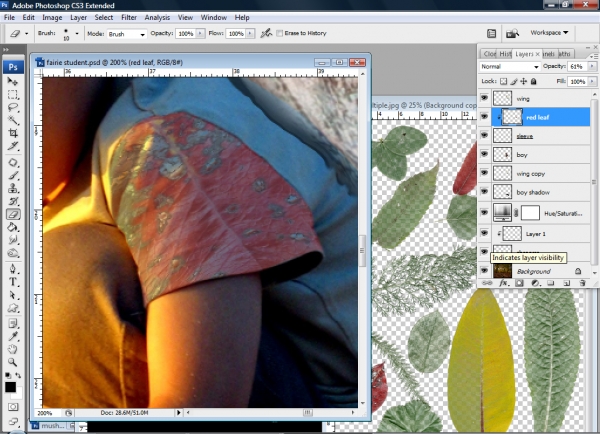Click the status bar arrow button
Viewport: 600px width, 434px height.
click(x=178, y=413)
